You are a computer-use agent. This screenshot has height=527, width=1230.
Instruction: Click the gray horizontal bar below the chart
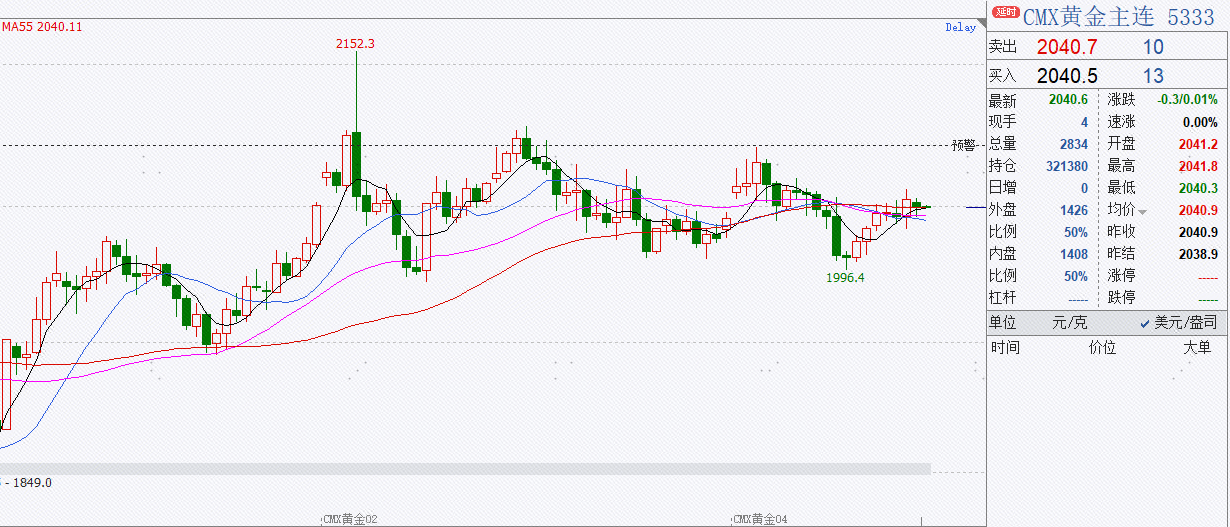click(465, 468)
